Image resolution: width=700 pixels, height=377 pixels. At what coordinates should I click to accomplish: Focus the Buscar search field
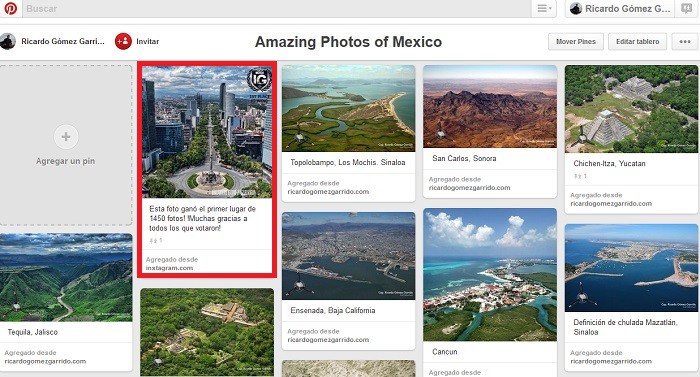pos(276,8)
